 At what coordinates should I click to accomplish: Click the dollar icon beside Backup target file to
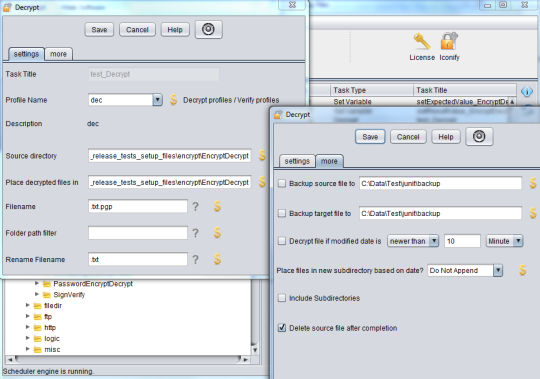pyautogui.click(x=533, y=213)
